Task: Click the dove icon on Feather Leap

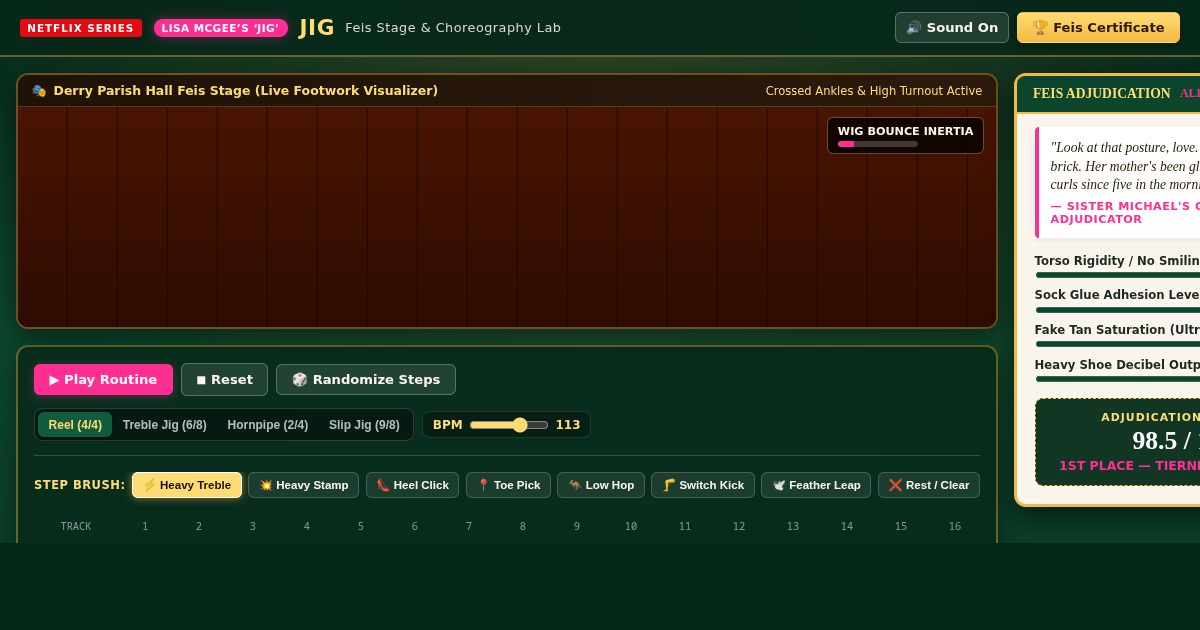Action: point(779,485)
